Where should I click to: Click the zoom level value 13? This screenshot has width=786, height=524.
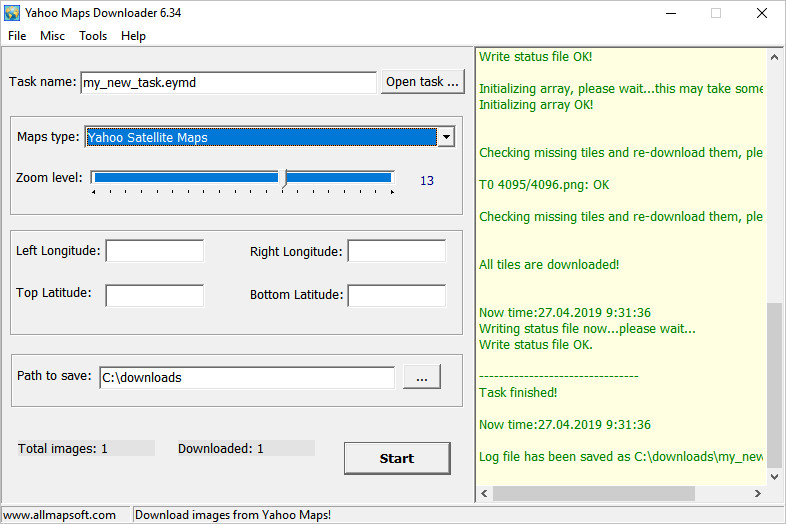pyautogui.click(x=427, y=181)
